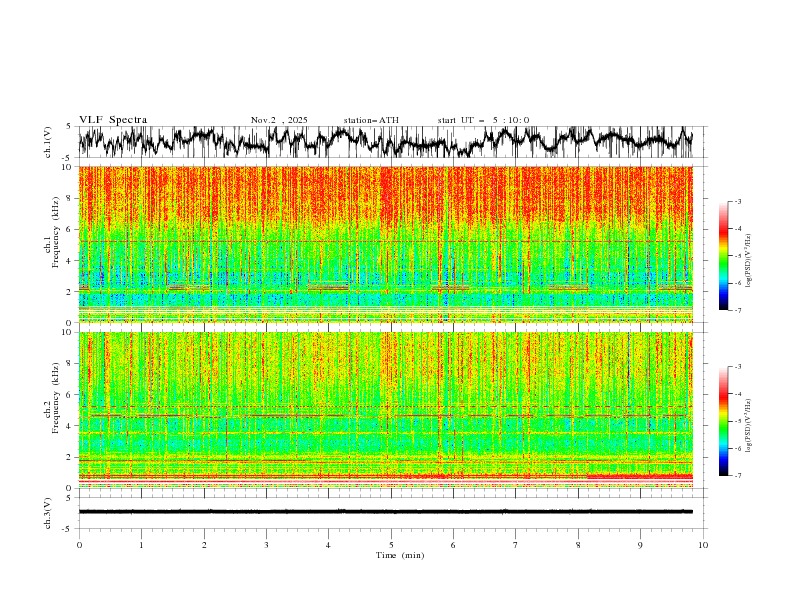Viewport: 792px width, 612px height.
Task: Click the 'start UT = 5 :10: 0' label
Action: point(483,120)
